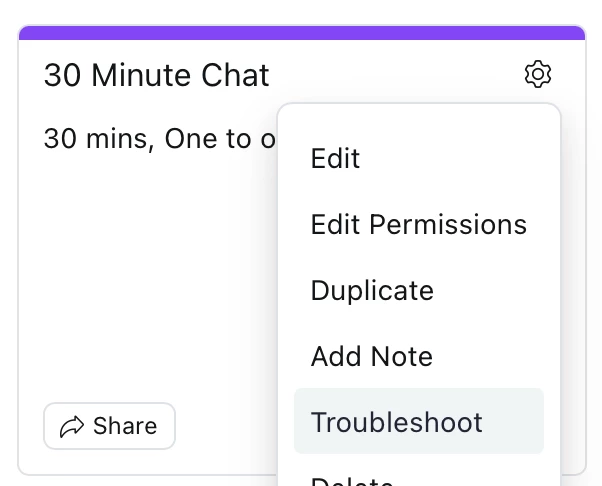Click the curved arrow icon inside Share
Viewport: 602px width, 486px height.
point(72,426)
